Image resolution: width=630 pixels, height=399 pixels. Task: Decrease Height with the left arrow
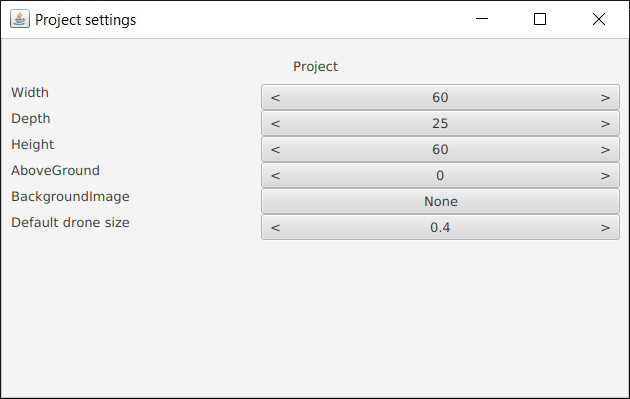tap(275, 150)
